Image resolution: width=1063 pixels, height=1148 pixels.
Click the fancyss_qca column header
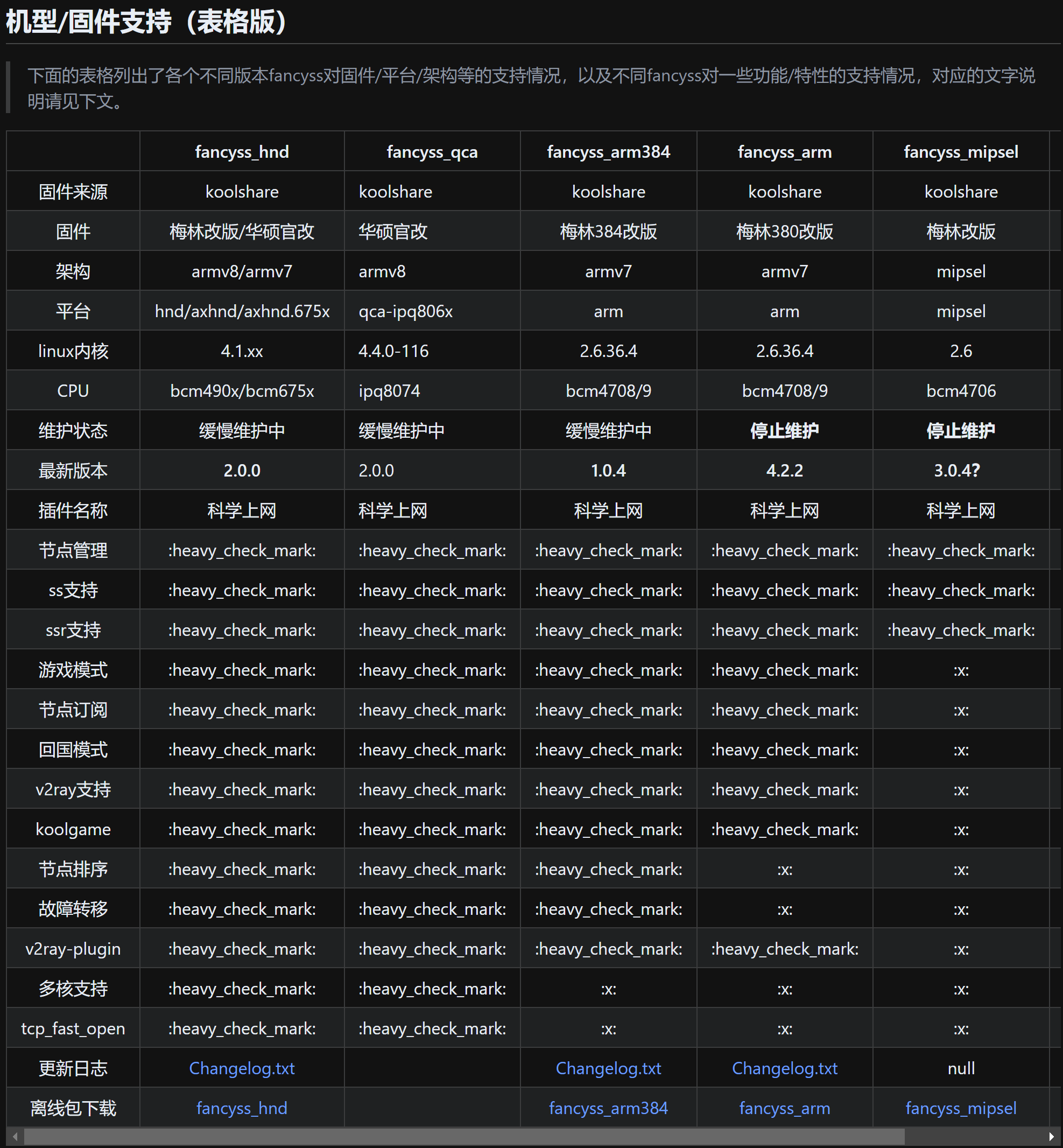click(432, 152)
